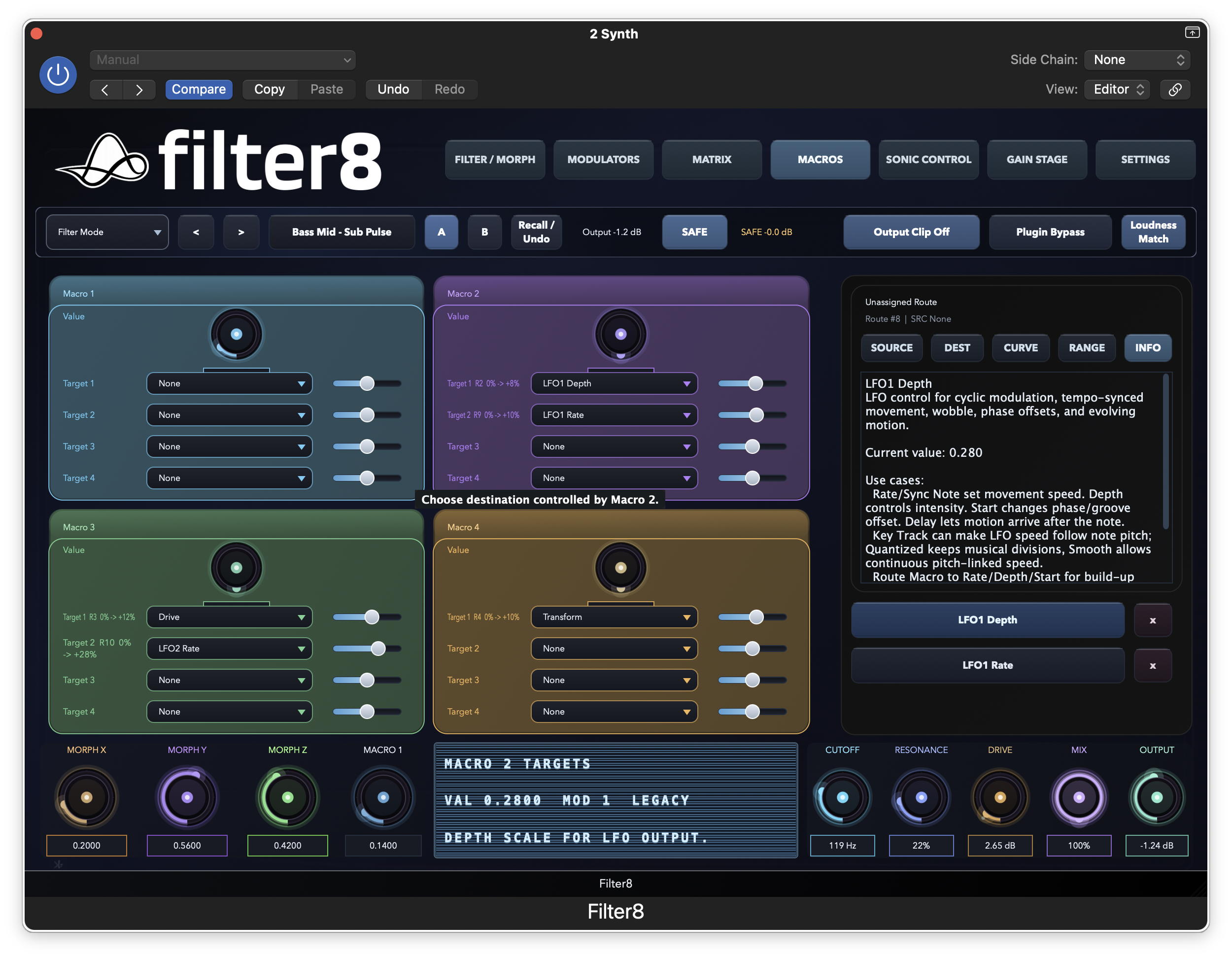Open the FILTER / MORPH tab
The width and height of the screenshot is (1232, 959).
[495, 160]
